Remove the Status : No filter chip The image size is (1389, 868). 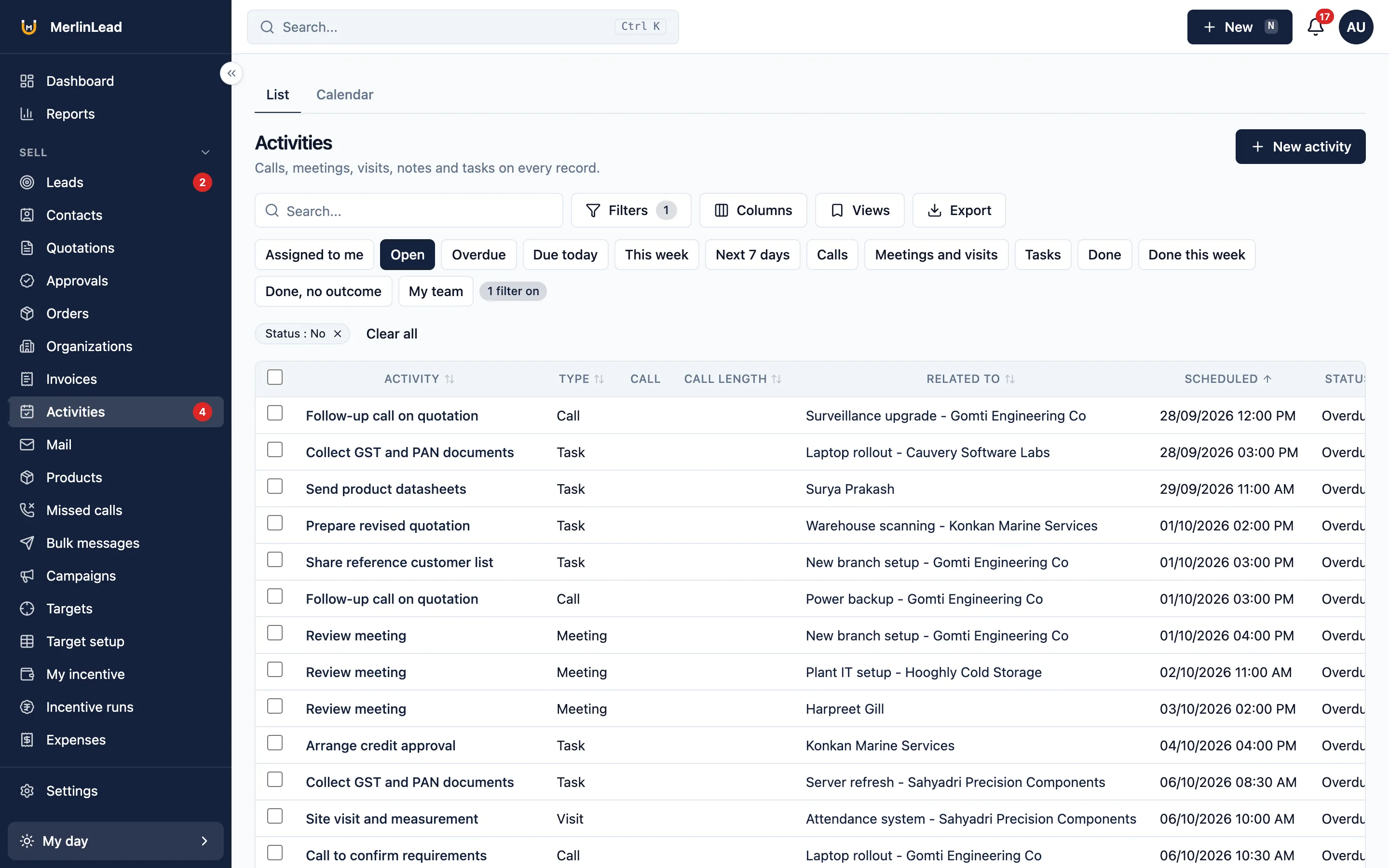[338, 334]
